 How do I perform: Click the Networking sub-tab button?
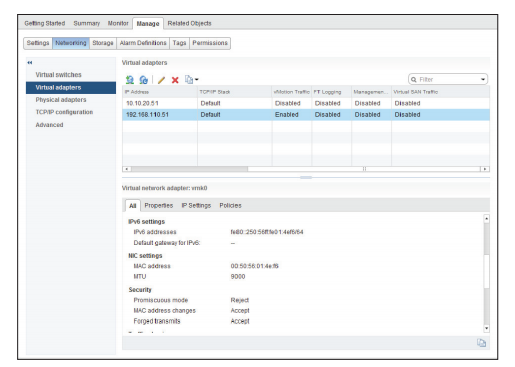(x=71, y=43)
